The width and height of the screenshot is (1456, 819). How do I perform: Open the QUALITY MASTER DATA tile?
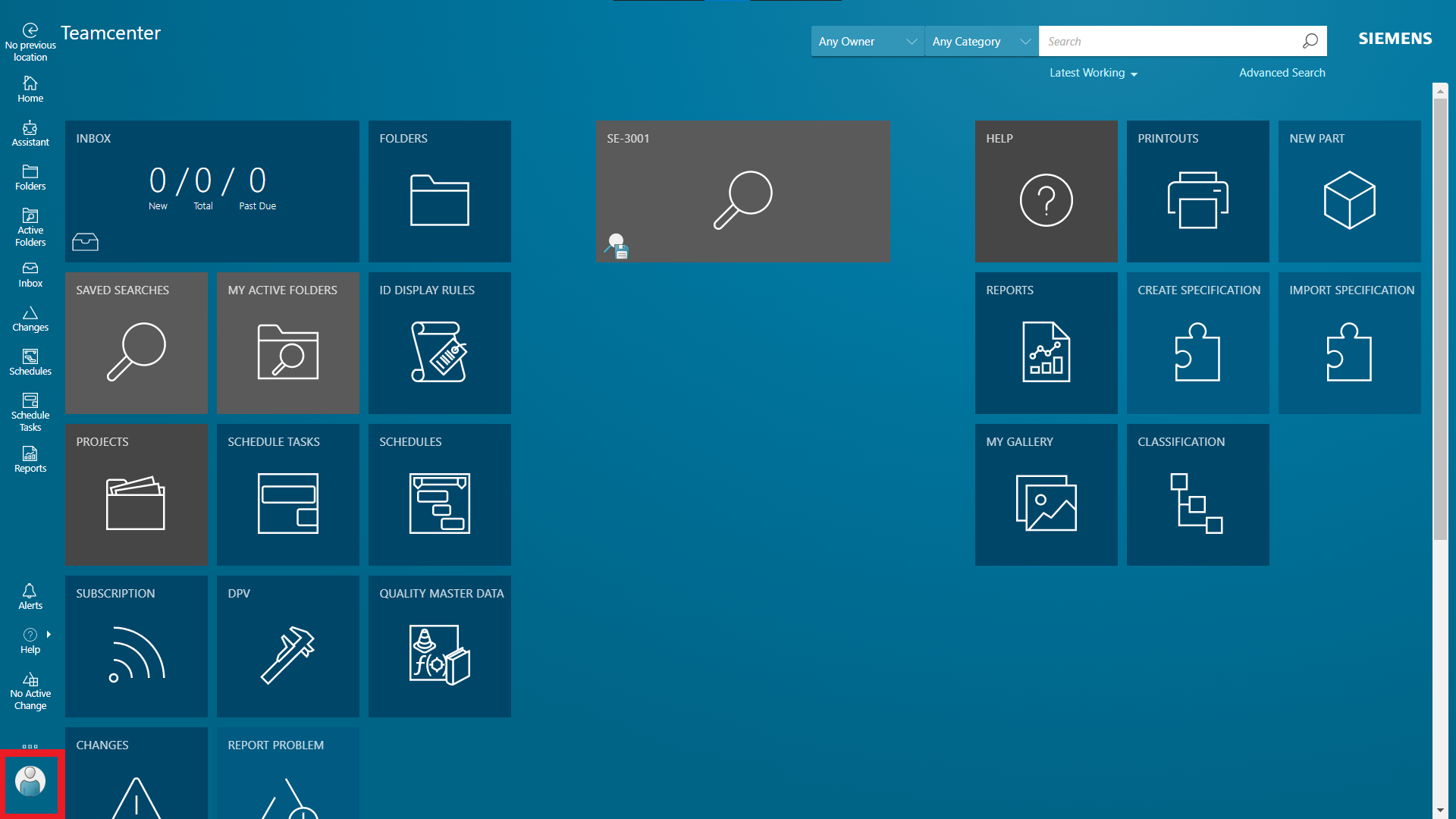pos(440,646)
